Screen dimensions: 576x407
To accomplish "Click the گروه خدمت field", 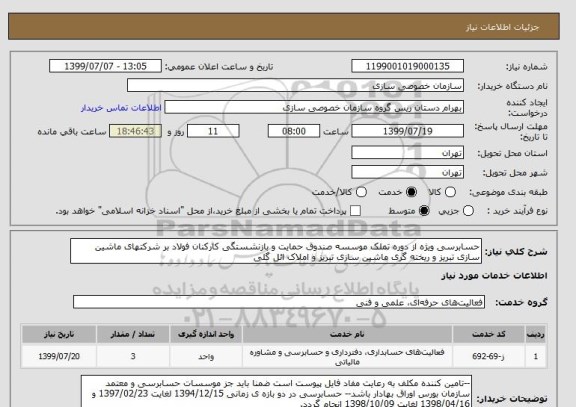I will pyautogui.click(x=279, y=302).
